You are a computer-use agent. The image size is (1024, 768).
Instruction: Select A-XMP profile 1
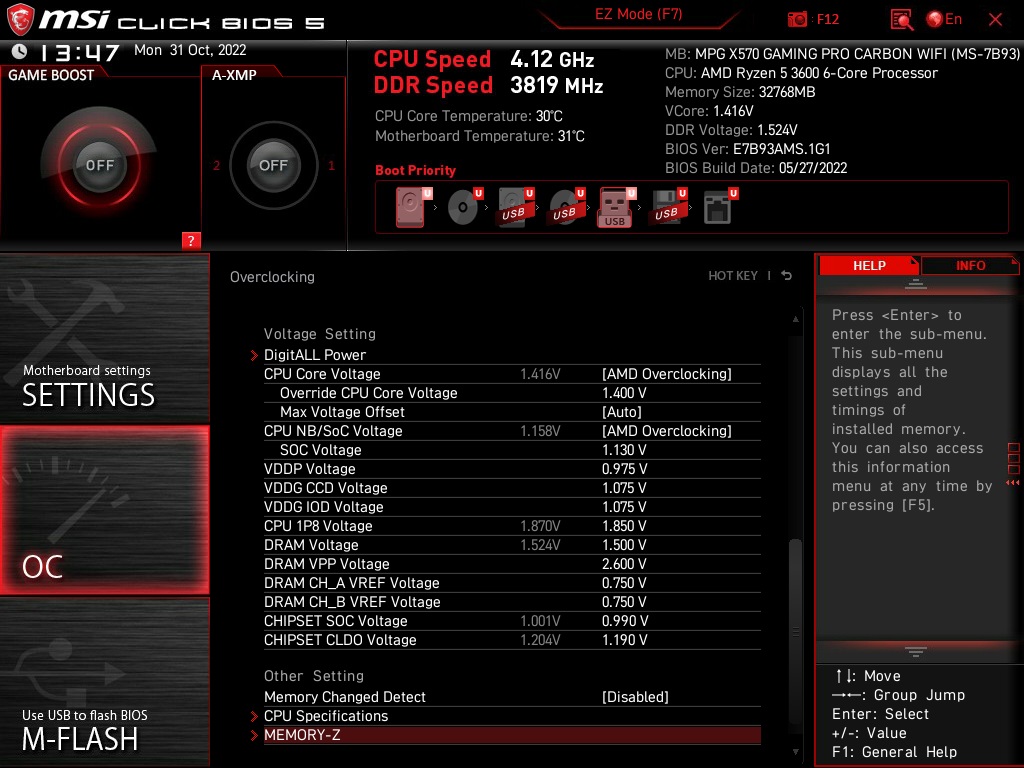pos(331,165)
